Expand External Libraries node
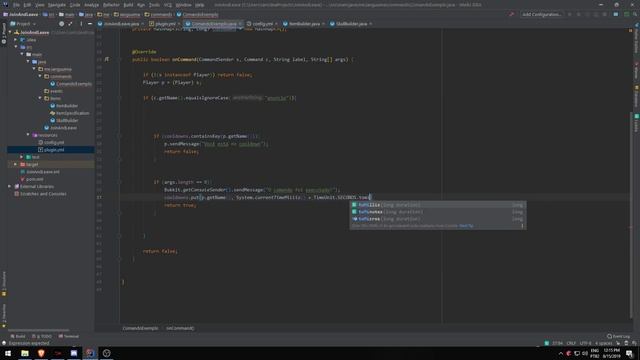This screenshot has width=640, height=360. [x=10, y=186]
